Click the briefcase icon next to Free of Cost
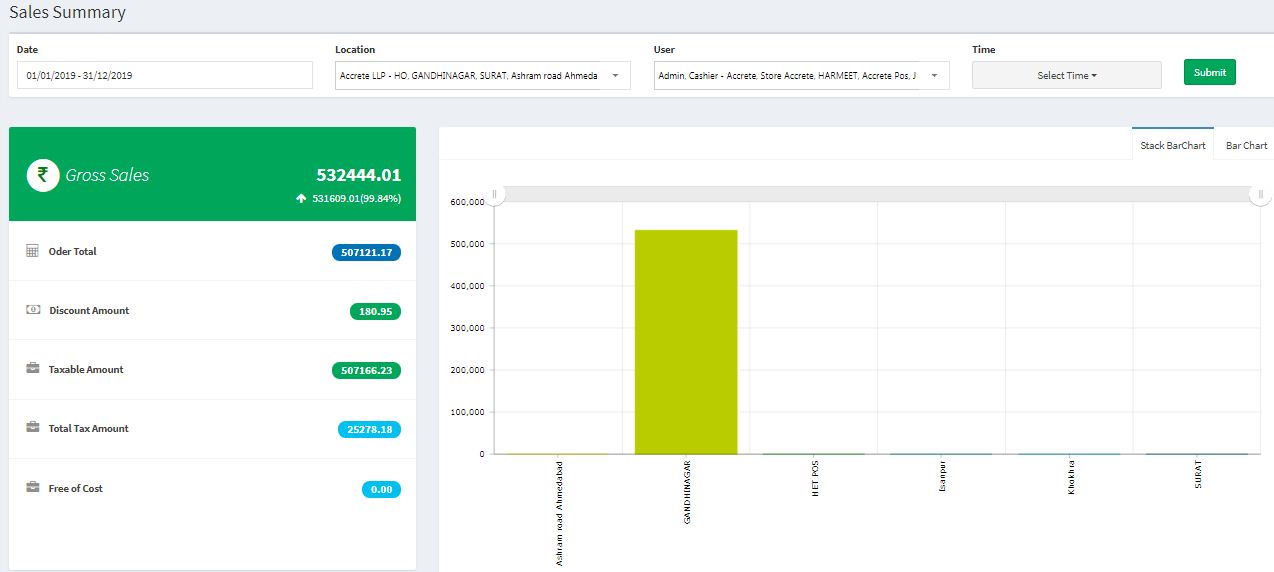The image size is (1274, 572). click(x=32, y=488)
